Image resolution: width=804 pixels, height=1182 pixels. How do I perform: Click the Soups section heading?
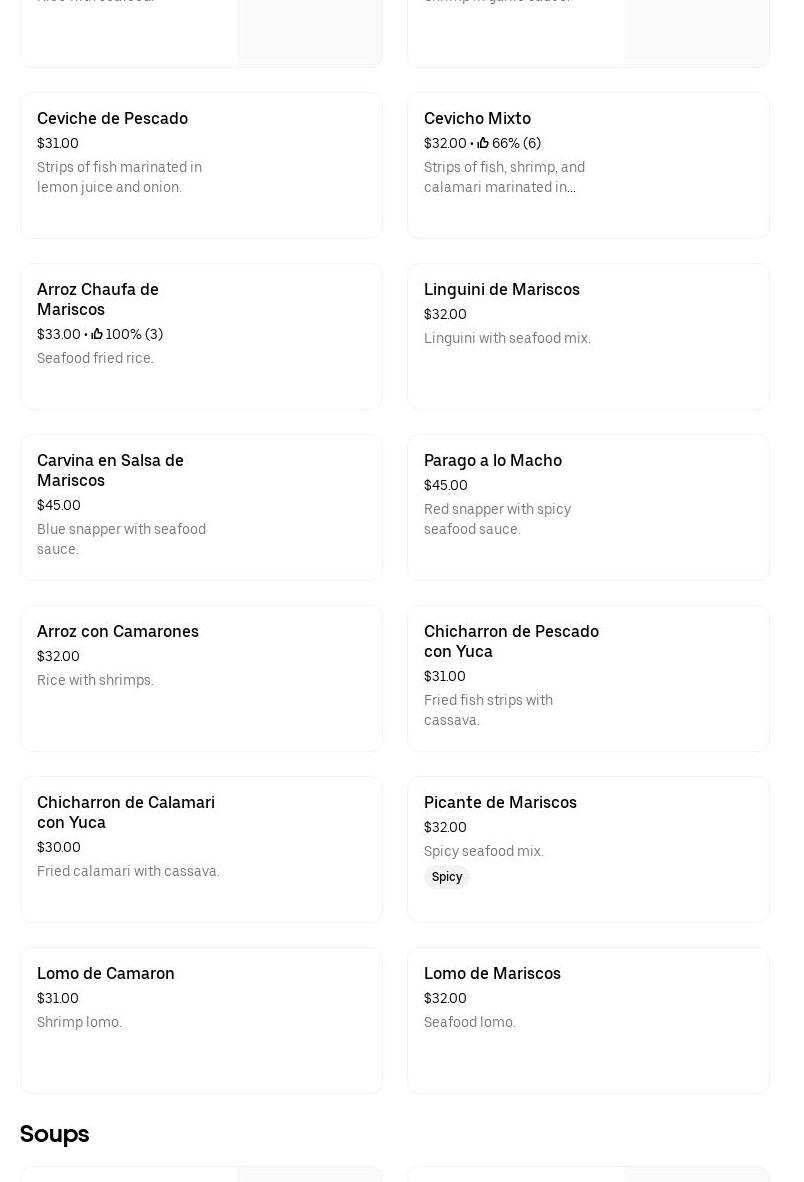point(54,1134)
